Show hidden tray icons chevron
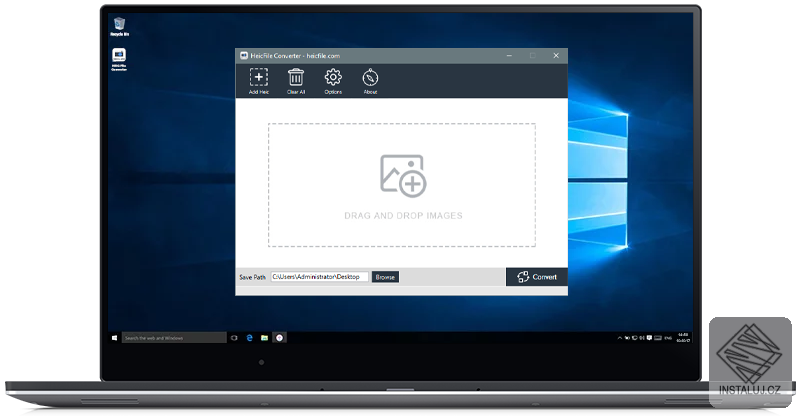The height and width of the screenshot is (417, 800). coord(620,338)
